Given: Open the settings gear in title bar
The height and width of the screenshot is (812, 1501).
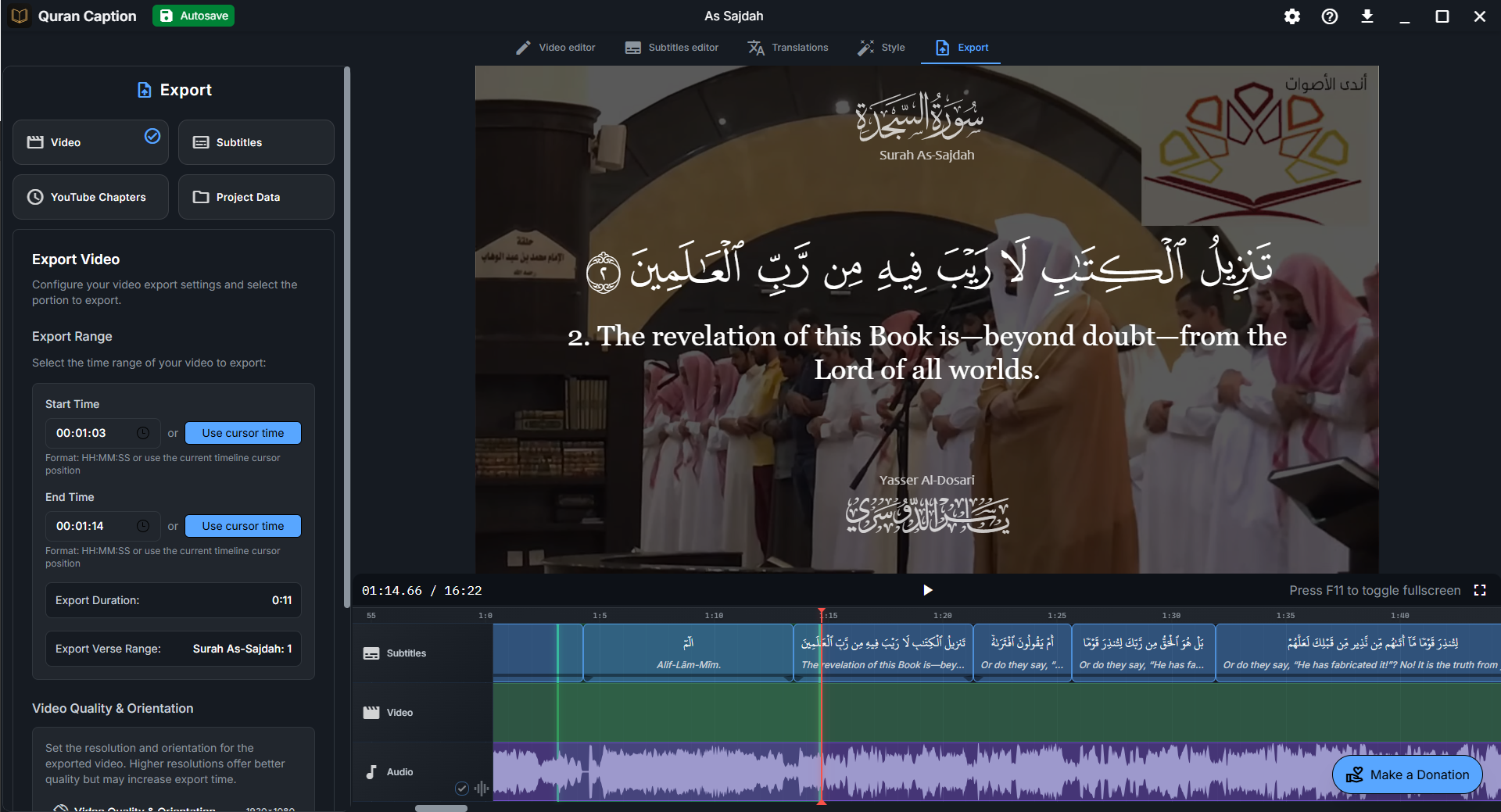Looking at the screenshot, I should [1292, 16].
